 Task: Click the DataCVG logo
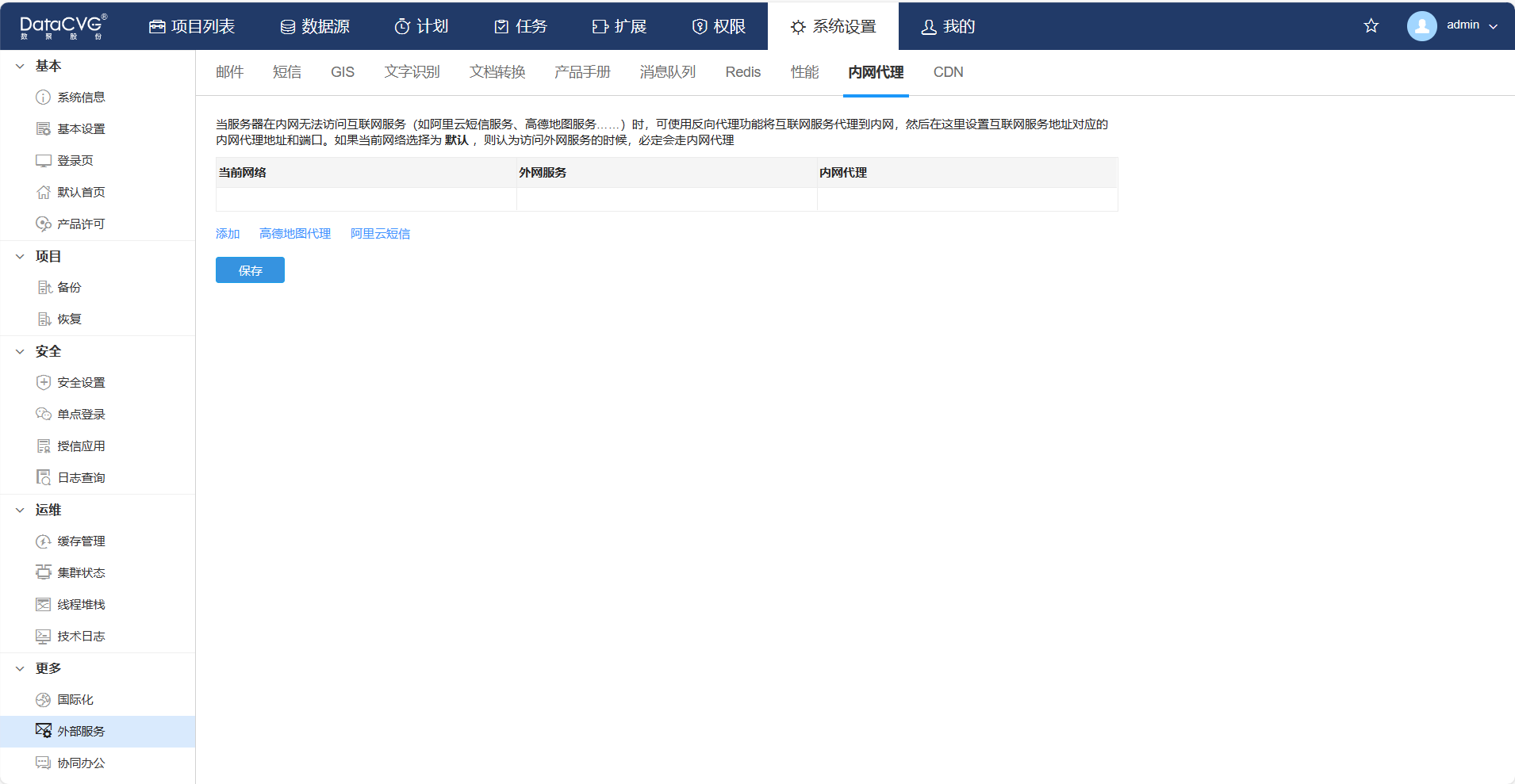(63, 26)
